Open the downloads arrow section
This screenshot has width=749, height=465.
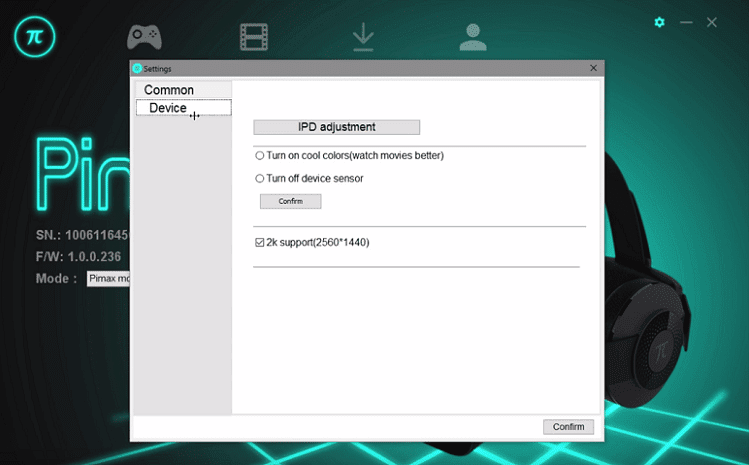point(363,37)
